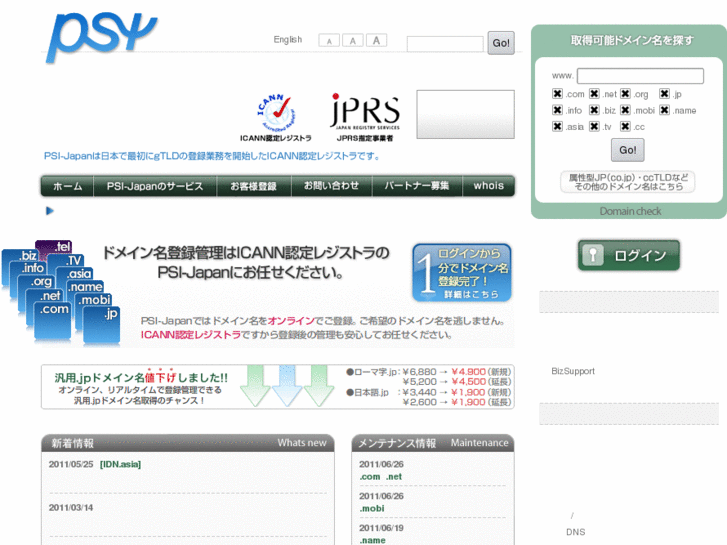This screenshot has width=727, height=545.
Task: Click the key icon on the login button
Action: coord(593,255)
